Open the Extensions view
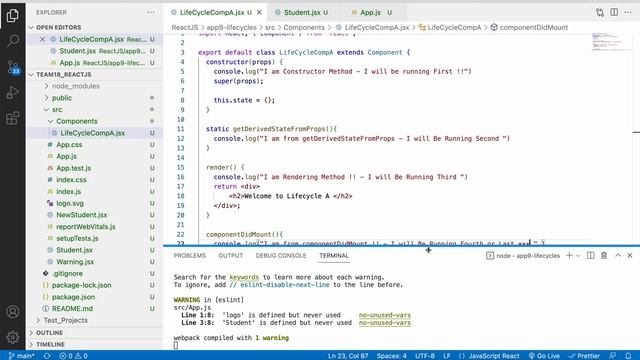 coord(13,118)
